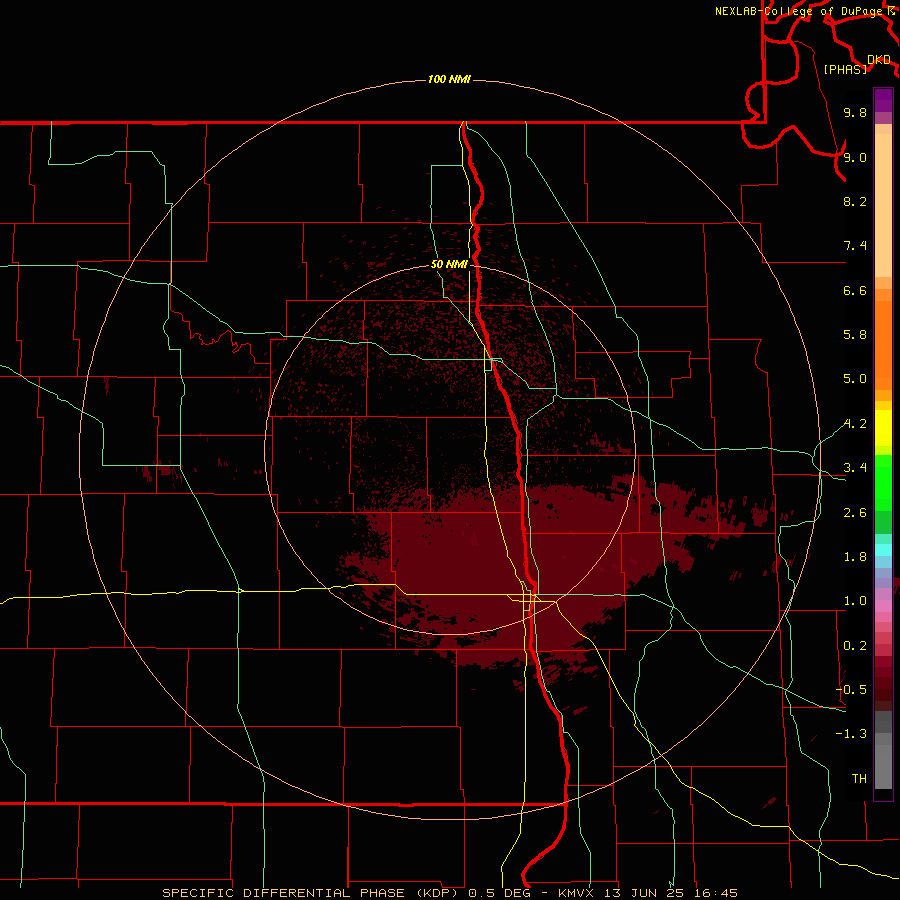Viewport: 900px width, 900px height.
Task: Select the 9.8 value on the color scale
Action: 855,112
